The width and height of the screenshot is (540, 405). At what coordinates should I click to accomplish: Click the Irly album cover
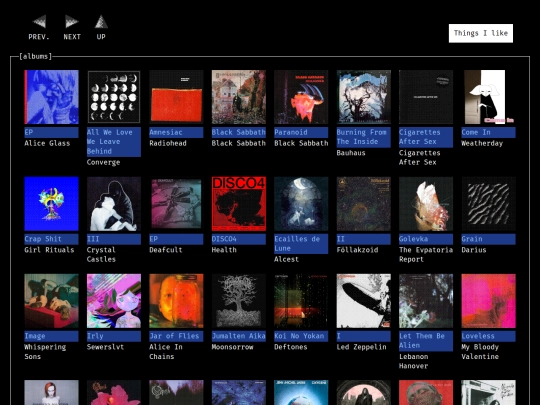pos(114,301)
